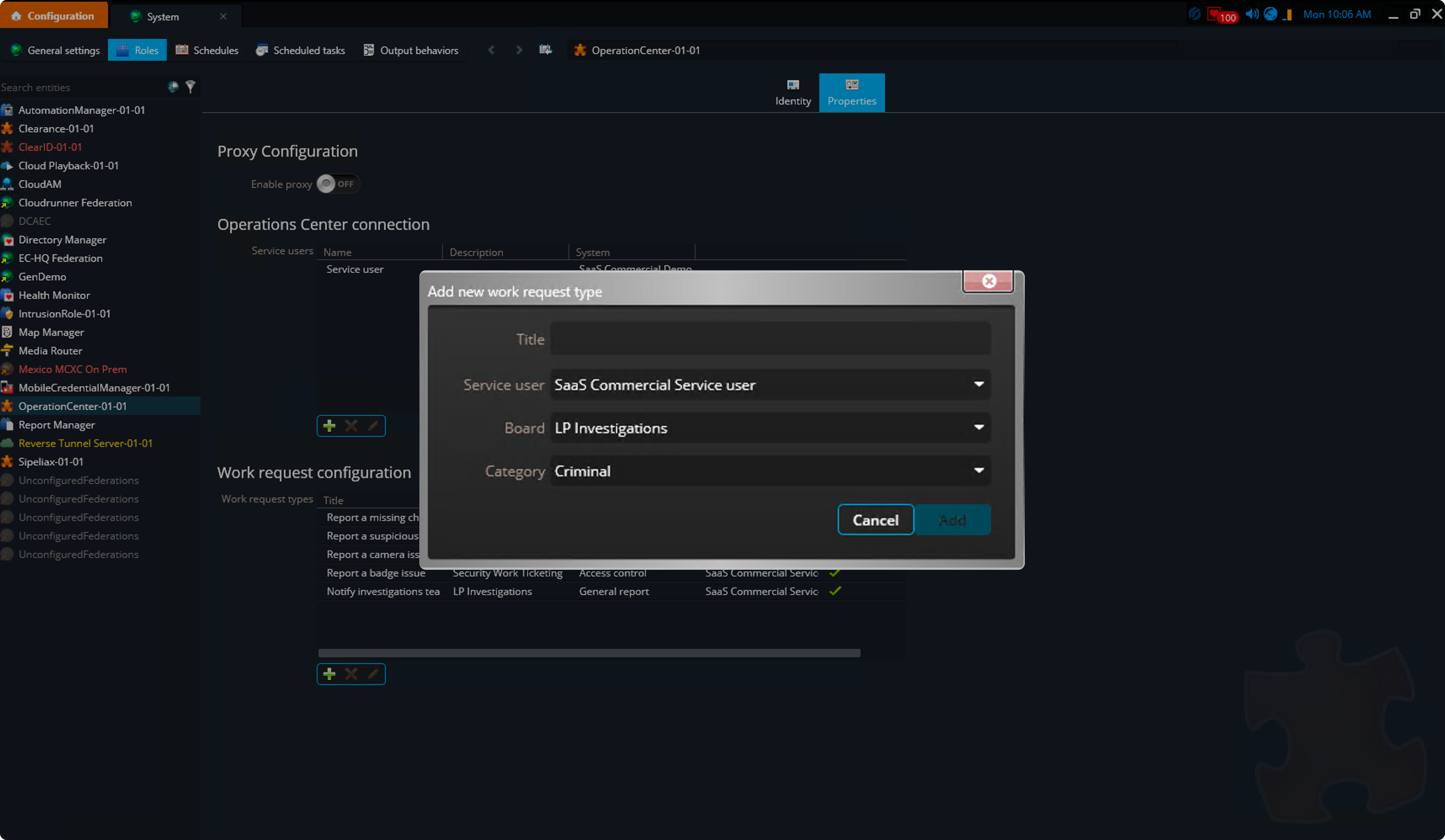Select Health Monitor in entity list
The image size is (1445, 840).
click(54, 295)
